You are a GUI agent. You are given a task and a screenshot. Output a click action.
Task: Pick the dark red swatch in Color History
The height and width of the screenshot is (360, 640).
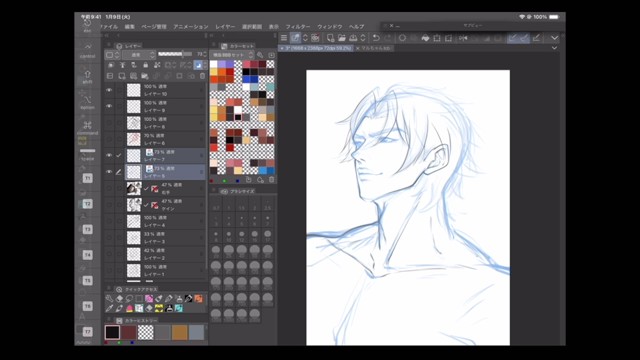pyautogui.click(x=129, y=332)
